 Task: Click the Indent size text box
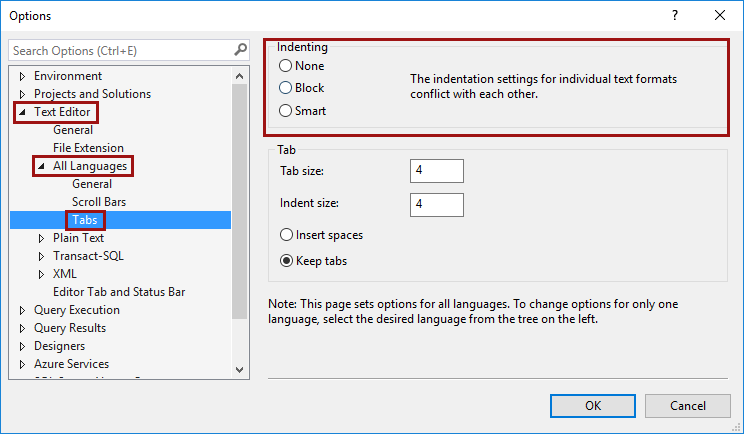(436, 204)
